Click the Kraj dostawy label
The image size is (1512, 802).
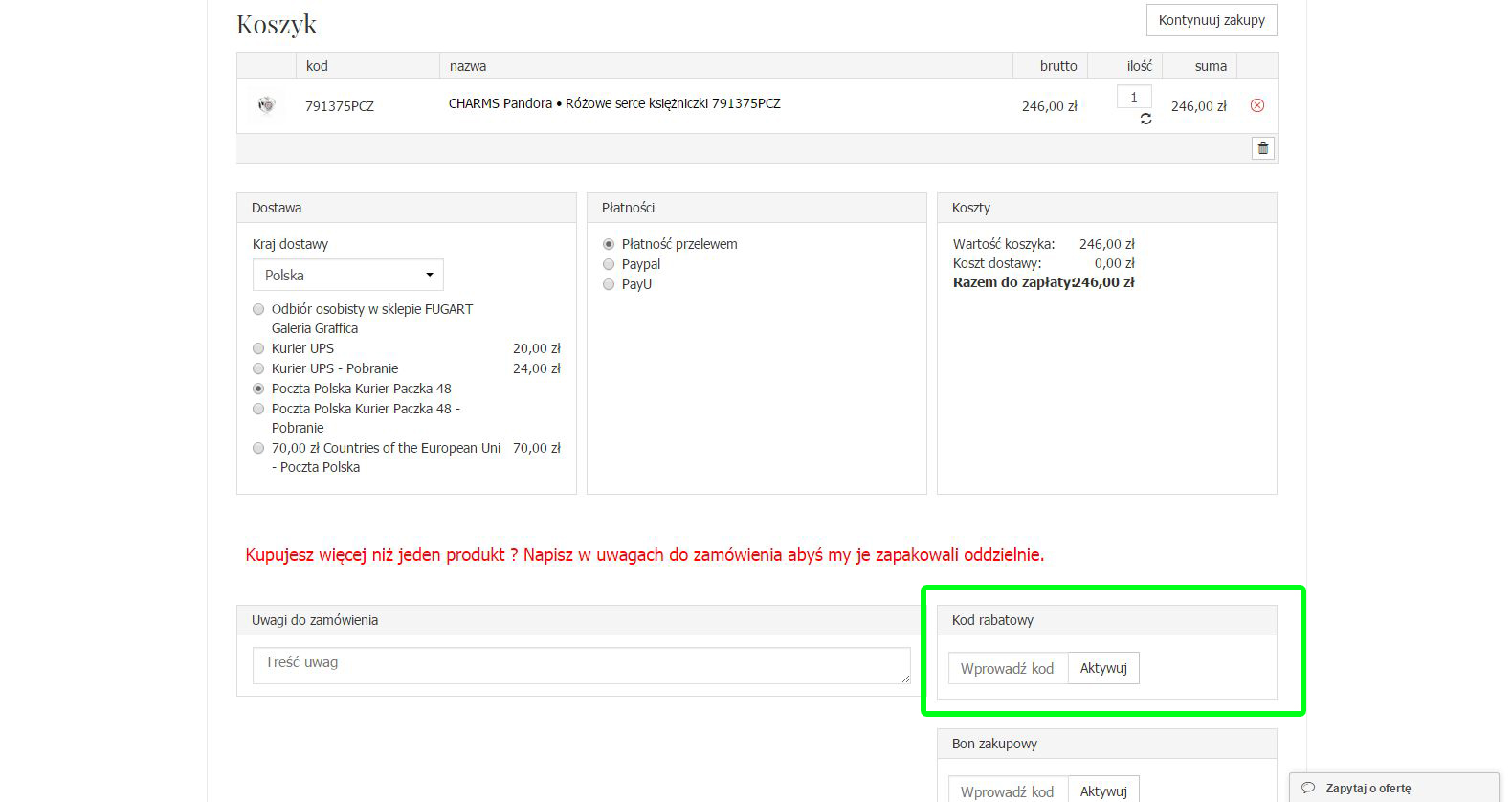[290, 244]
